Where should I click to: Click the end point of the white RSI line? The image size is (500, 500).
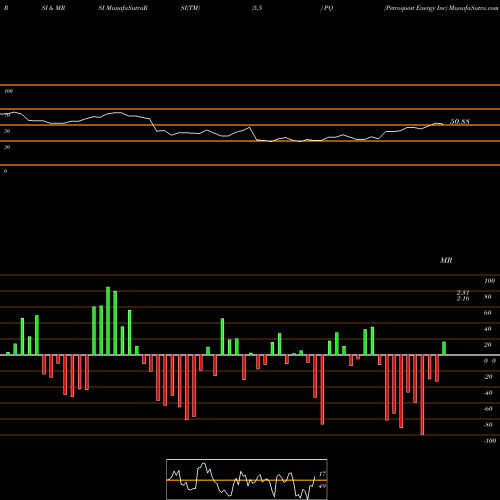[x=443, y=124]
